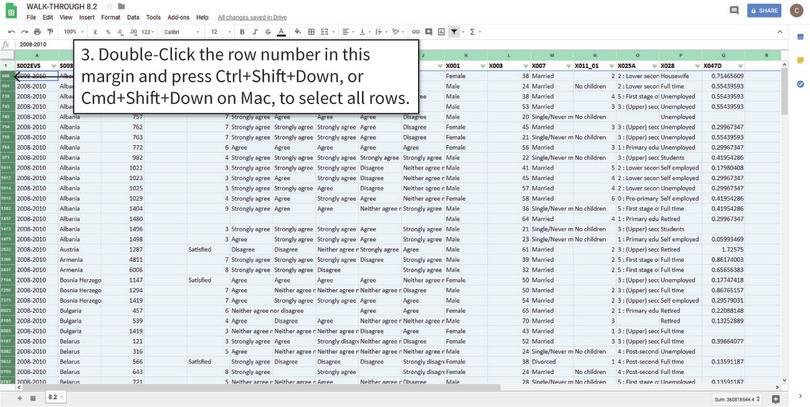Viewport: 810px width, 407px height.
Task: Open the Insert menu
Action: coord(87,17)
